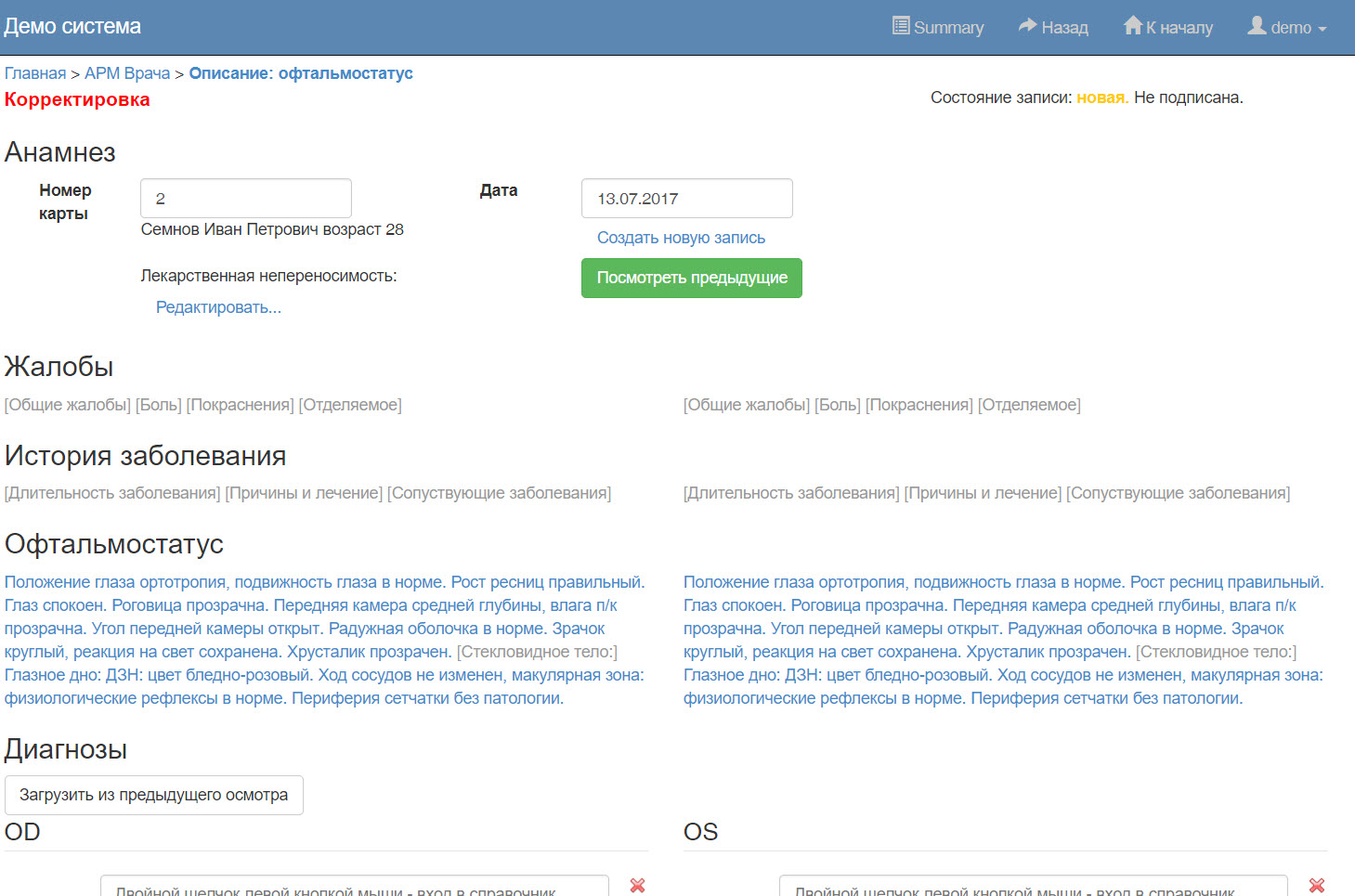Click the Дата field with 13.07.2017
Viewport: 1355px width, 896px height.
tap(686, 199)
